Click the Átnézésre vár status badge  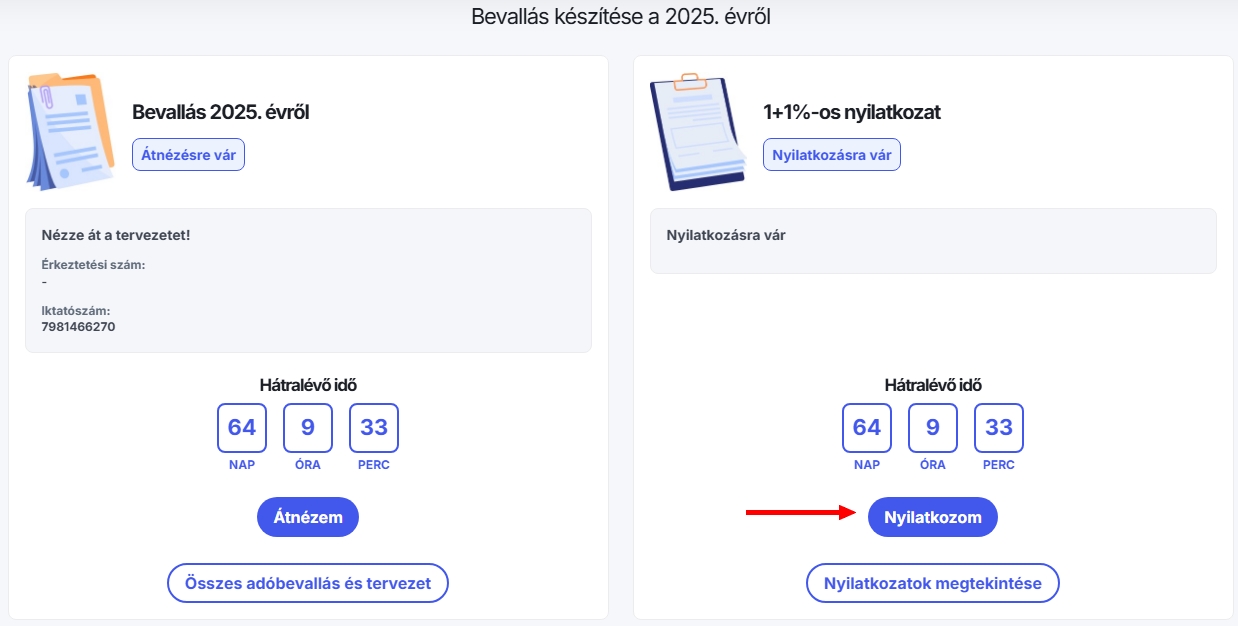[x=188, y=155]
